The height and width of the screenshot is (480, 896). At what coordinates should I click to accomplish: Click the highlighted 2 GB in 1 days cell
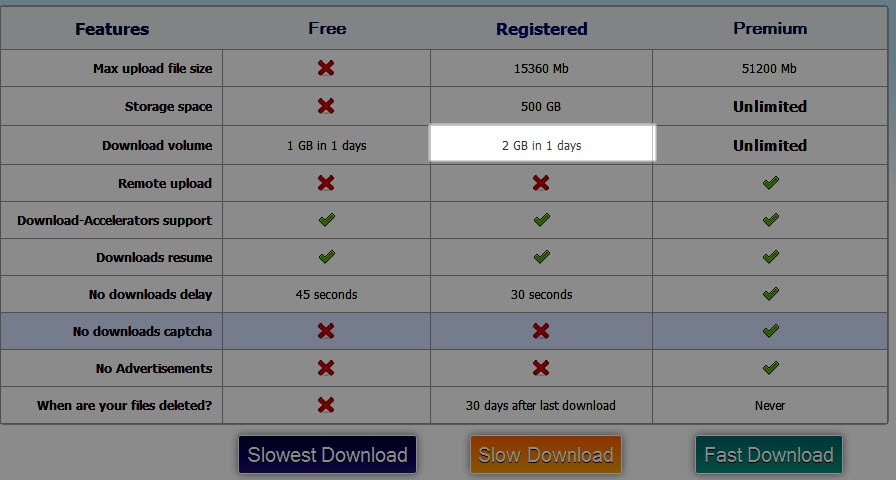pos(541,145)
